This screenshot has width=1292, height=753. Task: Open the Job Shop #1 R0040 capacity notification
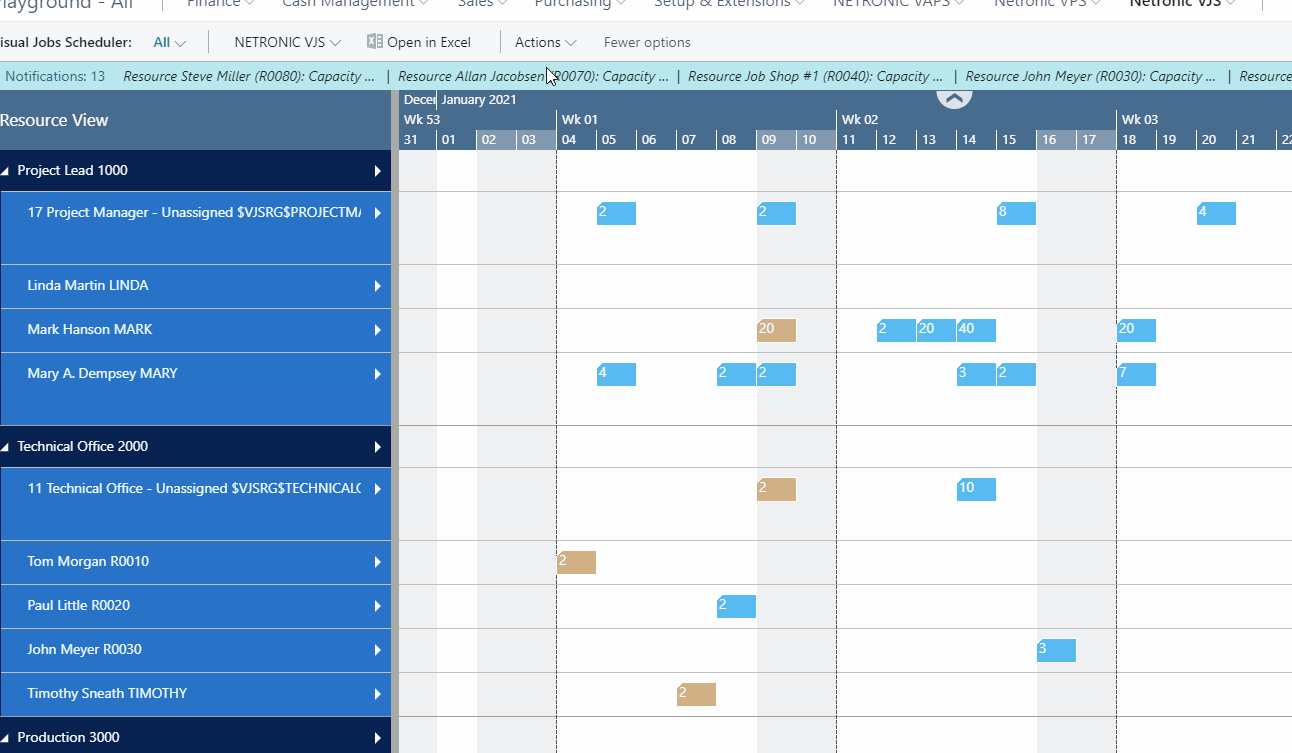(x=815, y=76)
